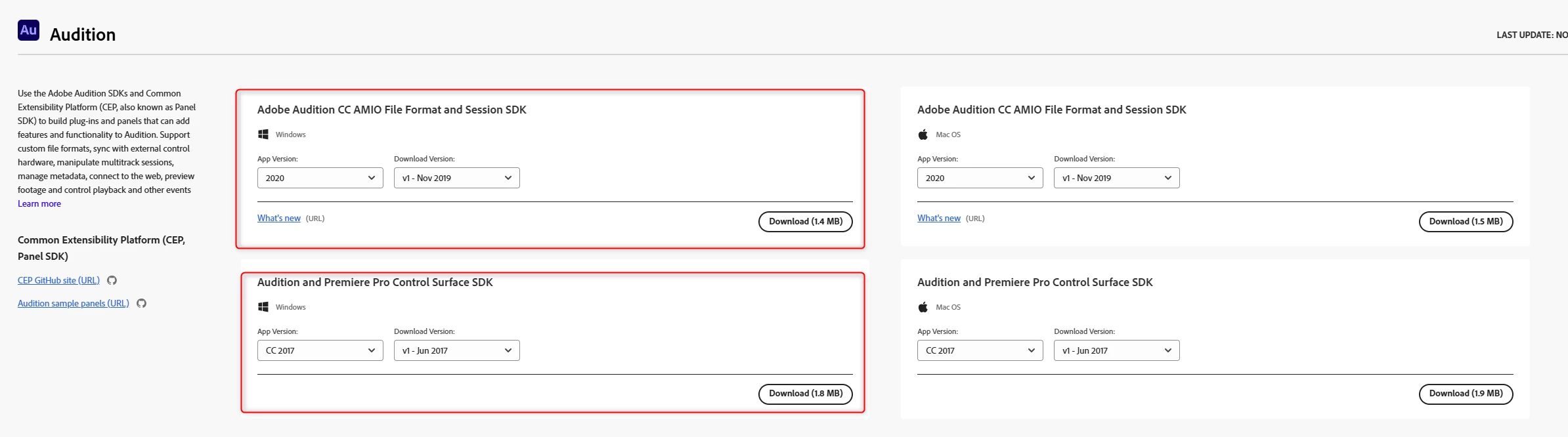Click the Audition page heading
This screenshot has height=437, width=1568.
(83, 35)
